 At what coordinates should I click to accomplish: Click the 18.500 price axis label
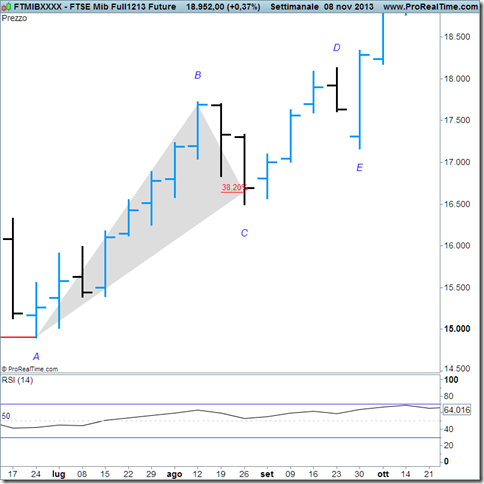pyautogui.click(x=457, y=37)
